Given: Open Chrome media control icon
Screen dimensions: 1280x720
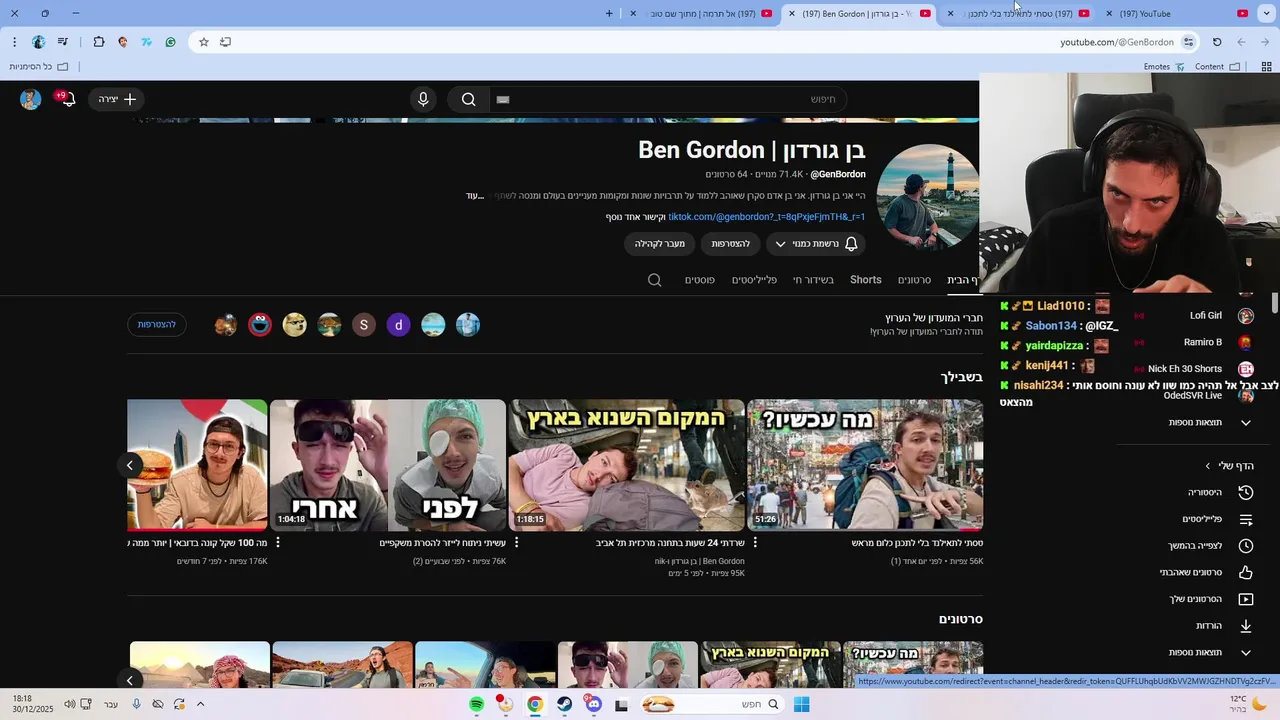Looking at the screenshot, I should 63,42.
